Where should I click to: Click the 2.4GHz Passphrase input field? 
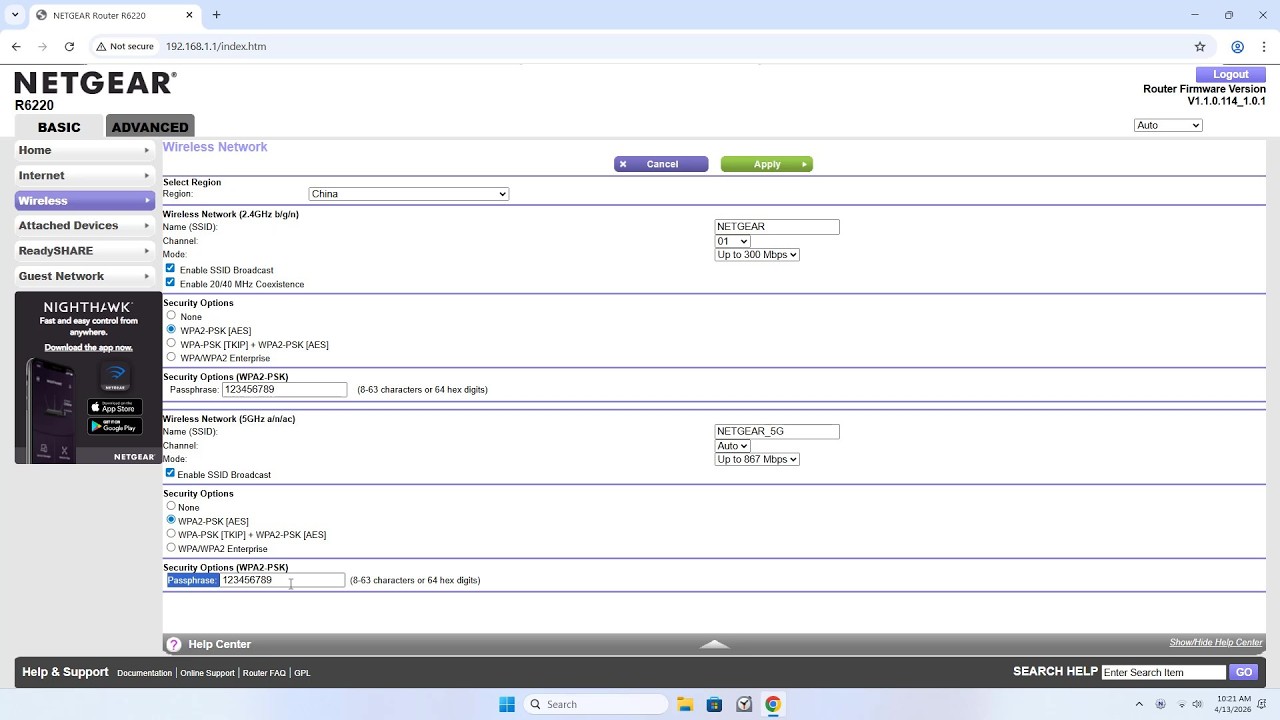(x=284, y=389)
